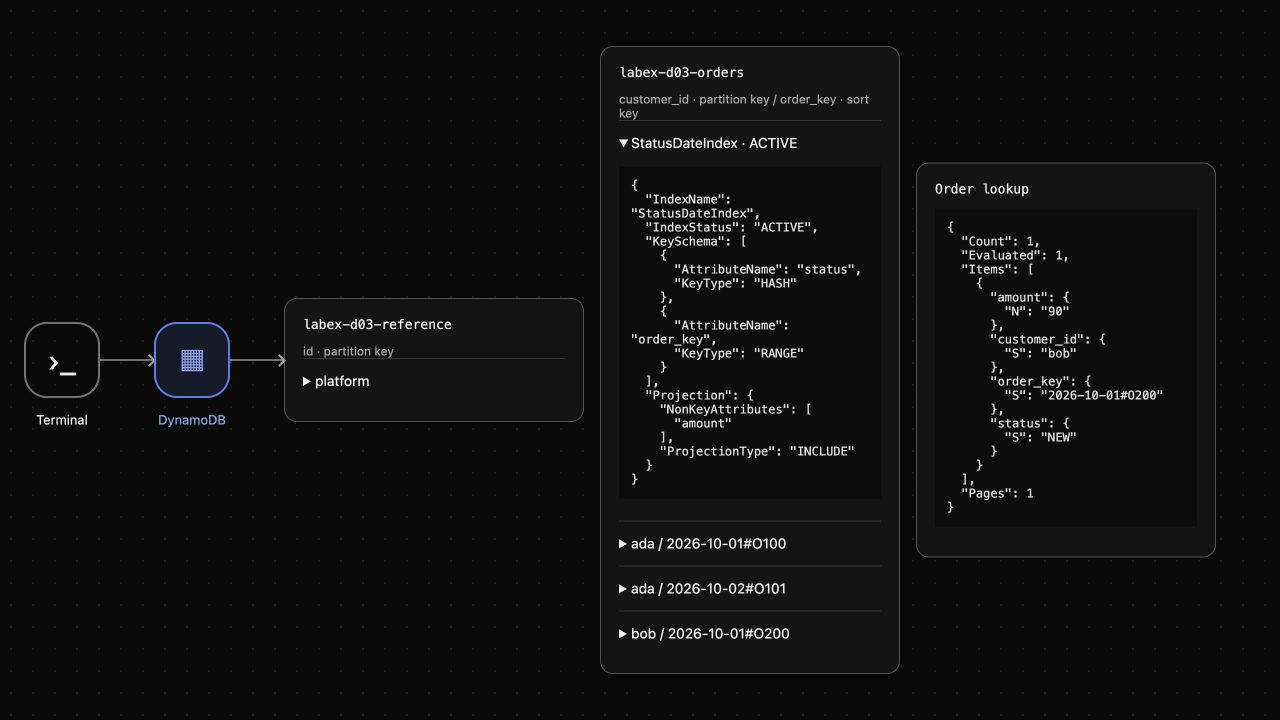Click the DynamoDB label under the node

192,420
